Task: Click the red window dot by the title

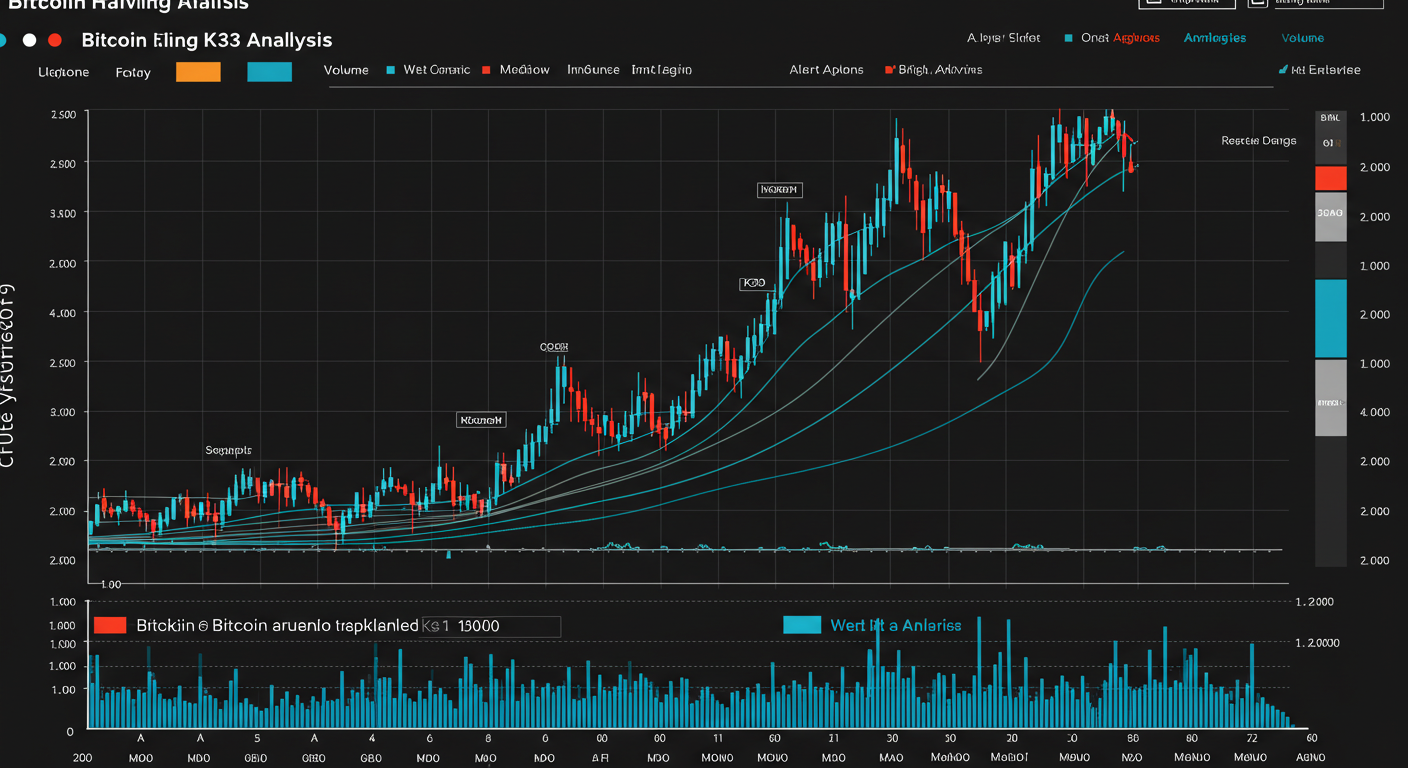Action: [55, 40]
